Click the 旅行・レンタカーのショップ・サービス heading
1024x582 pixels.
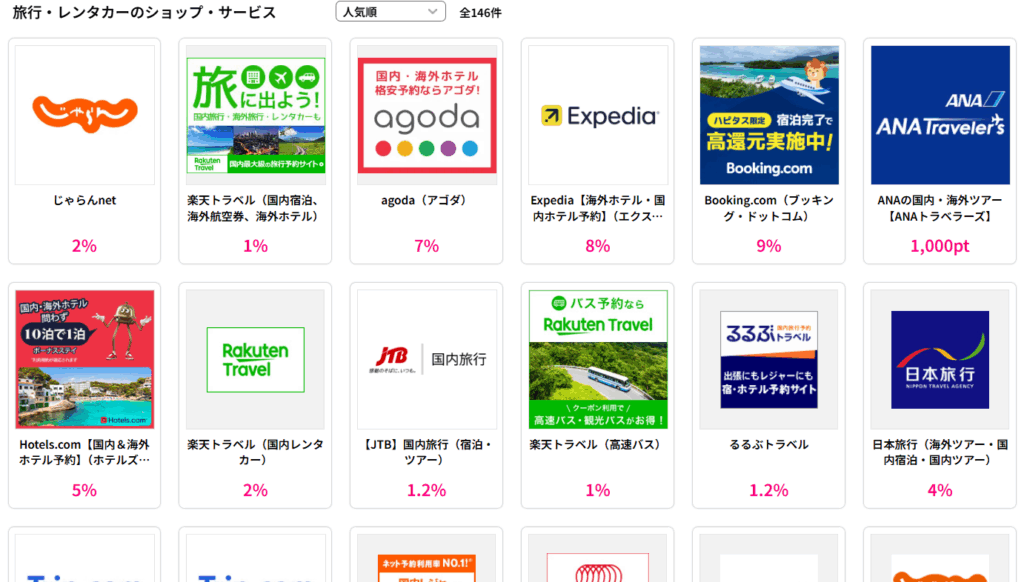(144, 12)
